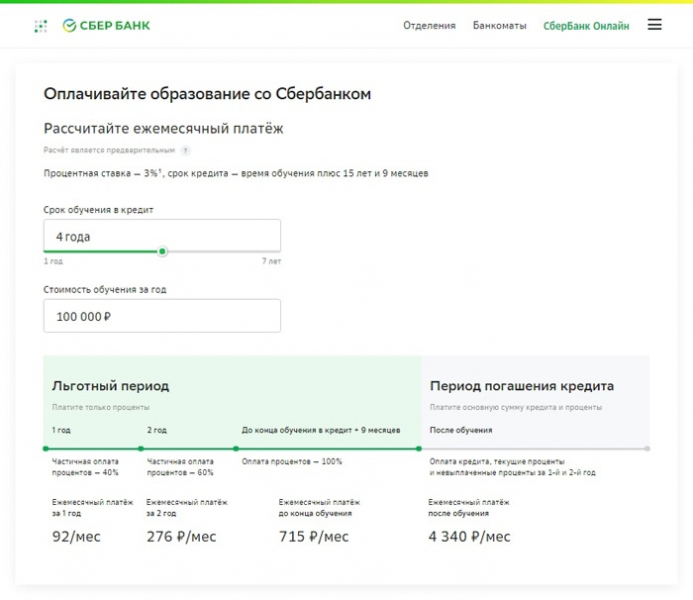
Task: Click 'Рассчитайте ежемесячный платёж' subtitle
Action: click(x=163, y=129)
